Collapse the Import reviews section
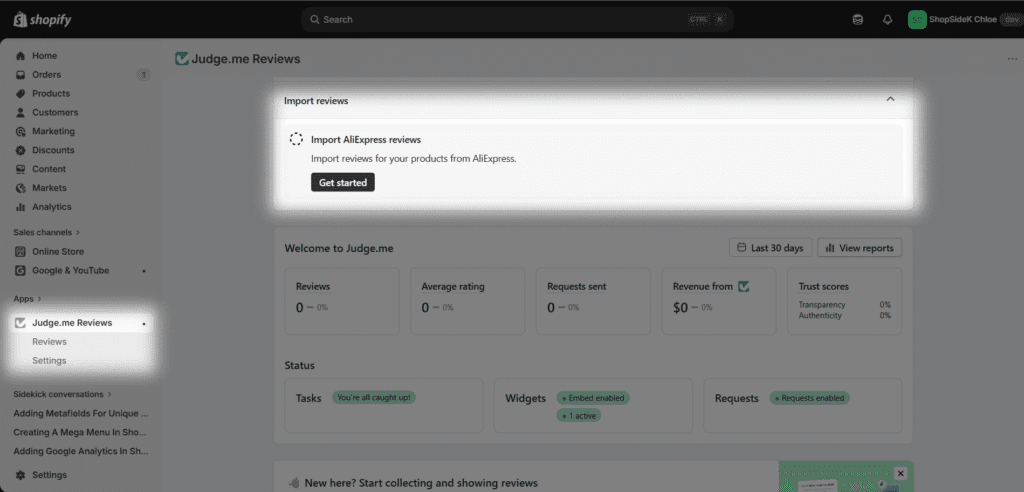Viewport: 1024px width, 492px height. (890, 100)
